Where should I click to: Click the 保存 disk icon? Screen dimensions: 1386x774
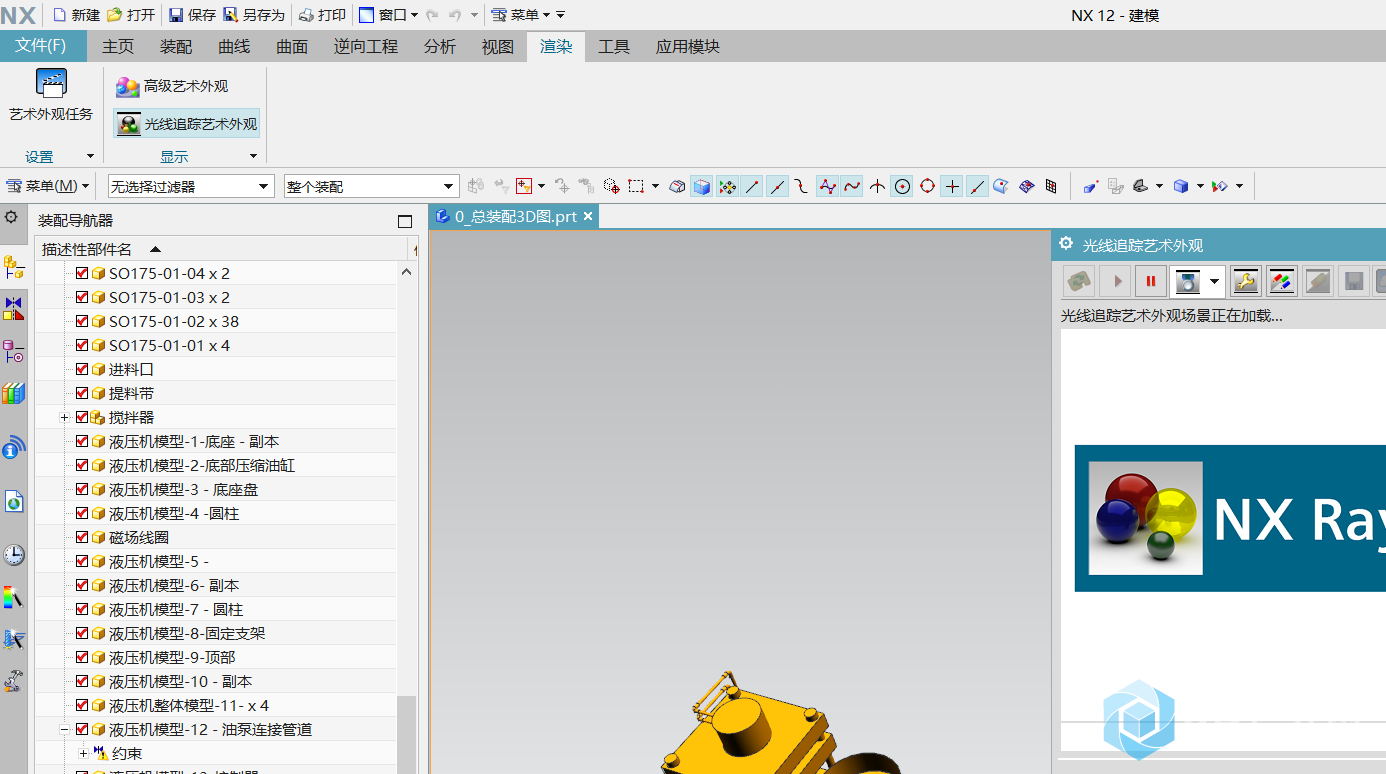pyautogui.click(x=176, y=15)
